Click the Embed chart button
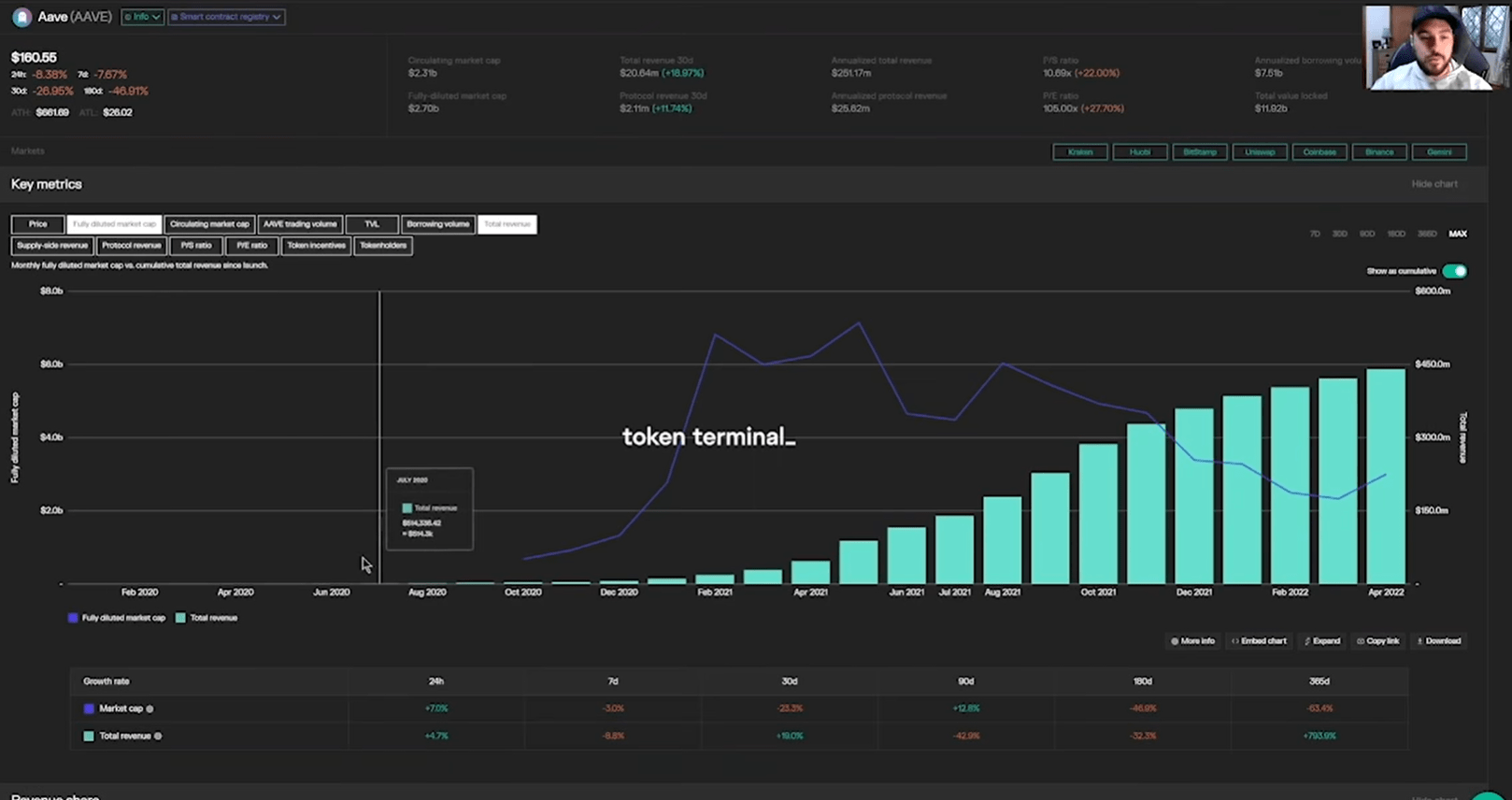Image resolution: width=1512 pixels, height=800 pixels. [1259, 641]
